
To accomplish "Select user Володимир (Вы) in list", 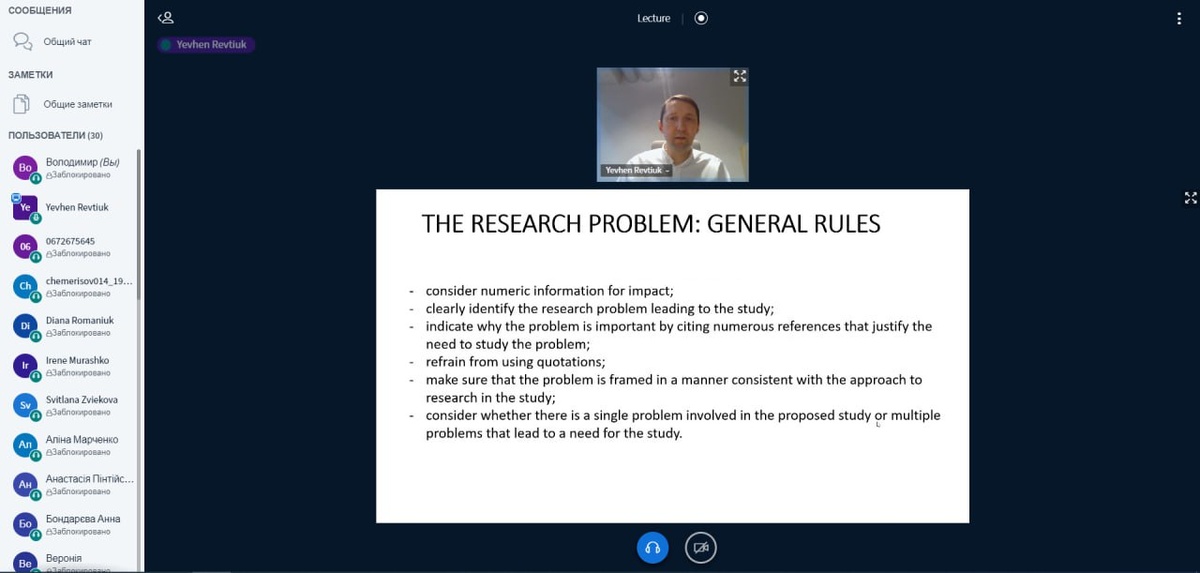I will pyautogui.click(x=70, y=167).
